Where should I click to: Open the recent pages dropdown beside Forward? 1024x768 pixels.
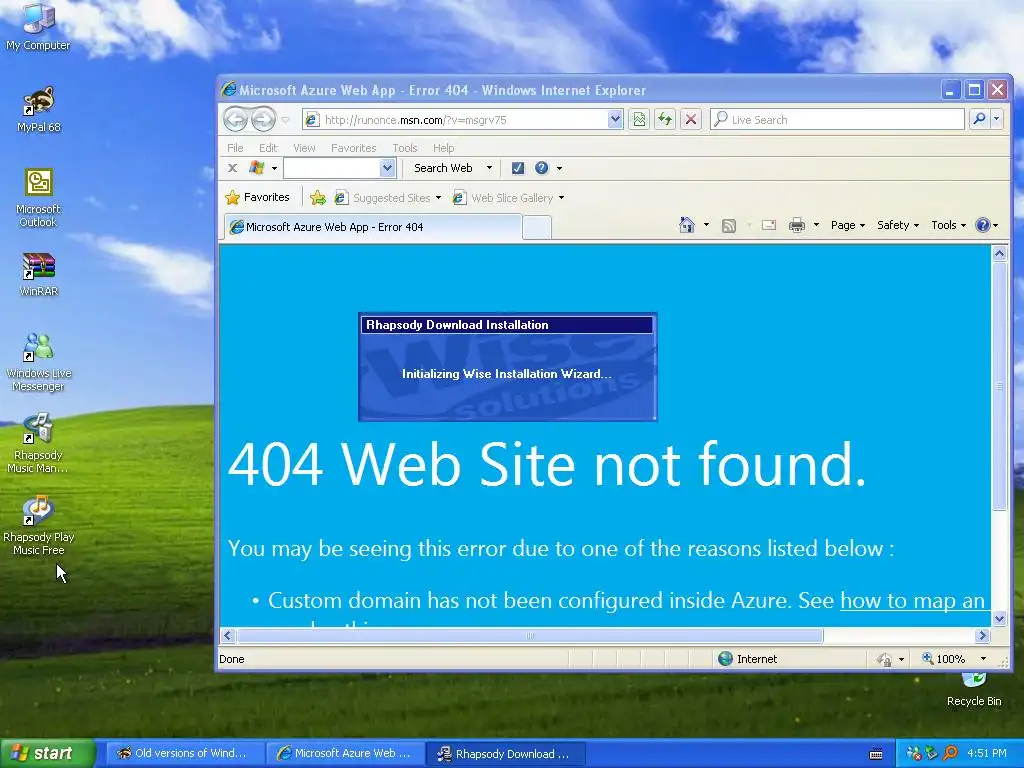pos(285,120)
